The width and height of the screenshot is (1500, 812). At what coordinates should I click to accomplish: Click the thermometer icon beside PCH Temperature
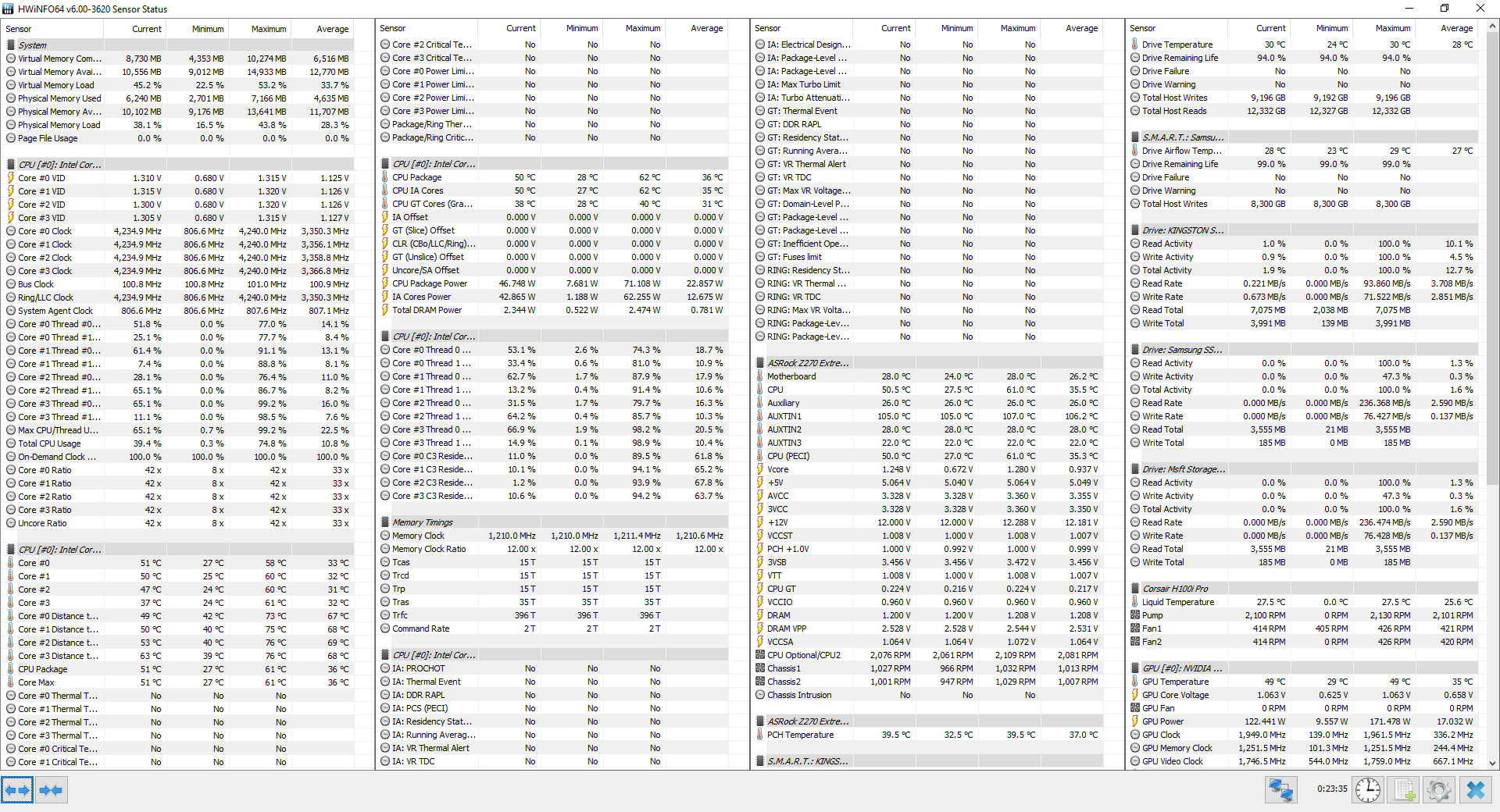760,735
